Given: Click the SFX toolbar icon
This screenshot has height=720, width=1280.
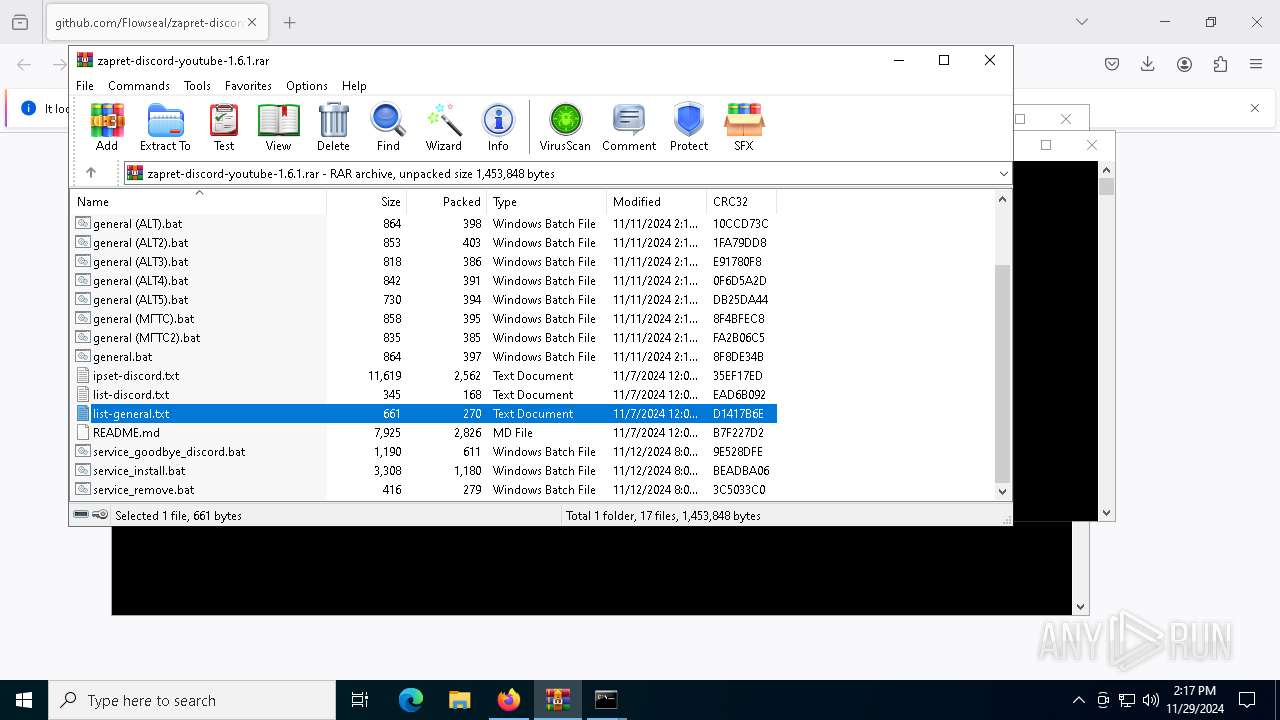Looking at the screenshot, I should [743, 127].
